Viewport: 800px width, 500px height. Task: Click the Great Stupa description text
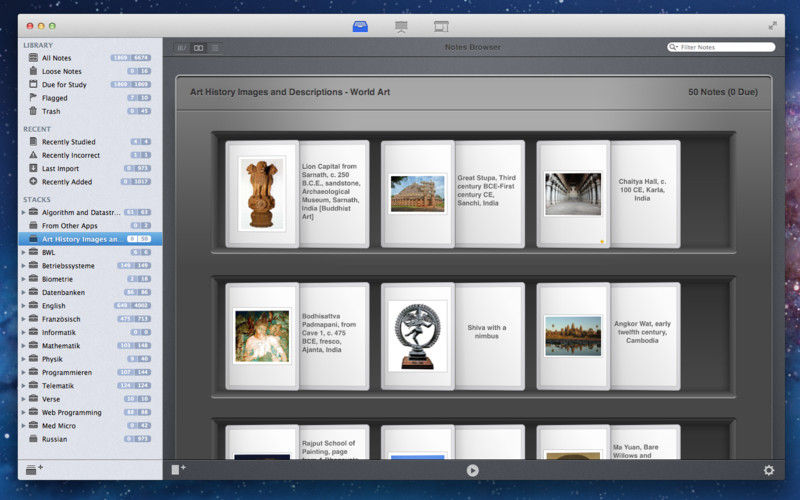(x=486, y=190)
